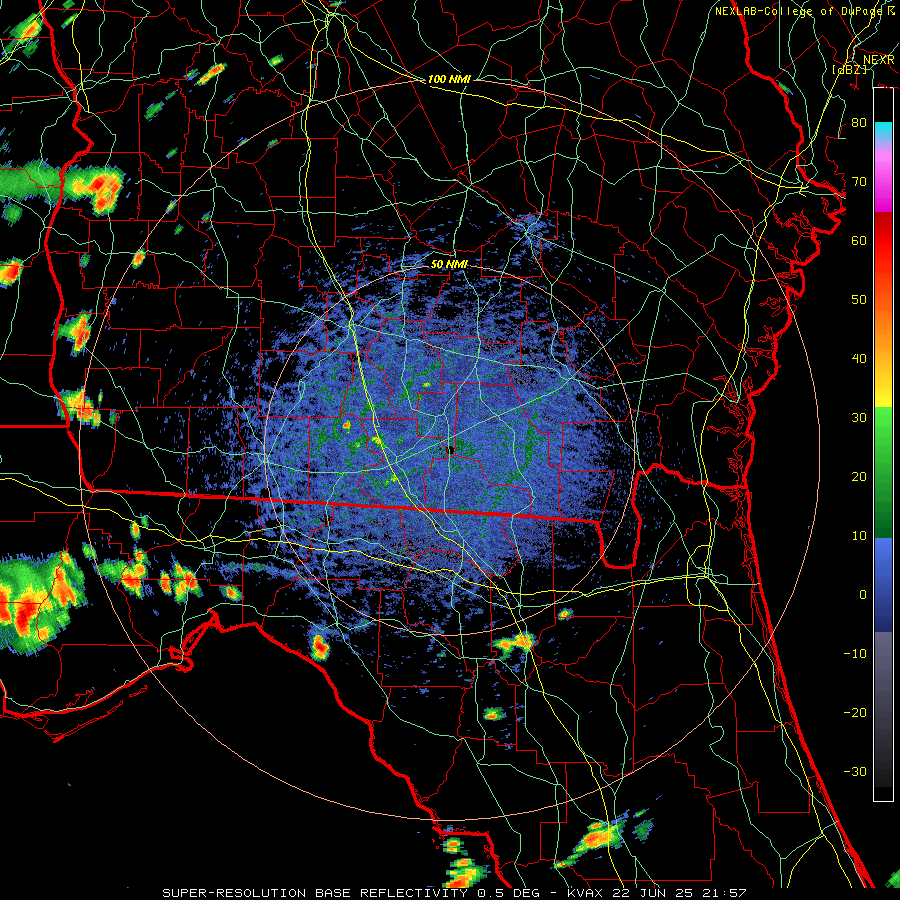Click the 50 value on dBZ scale
The width and height of the screenshot is (900, 900).
(x=859, y=300)
